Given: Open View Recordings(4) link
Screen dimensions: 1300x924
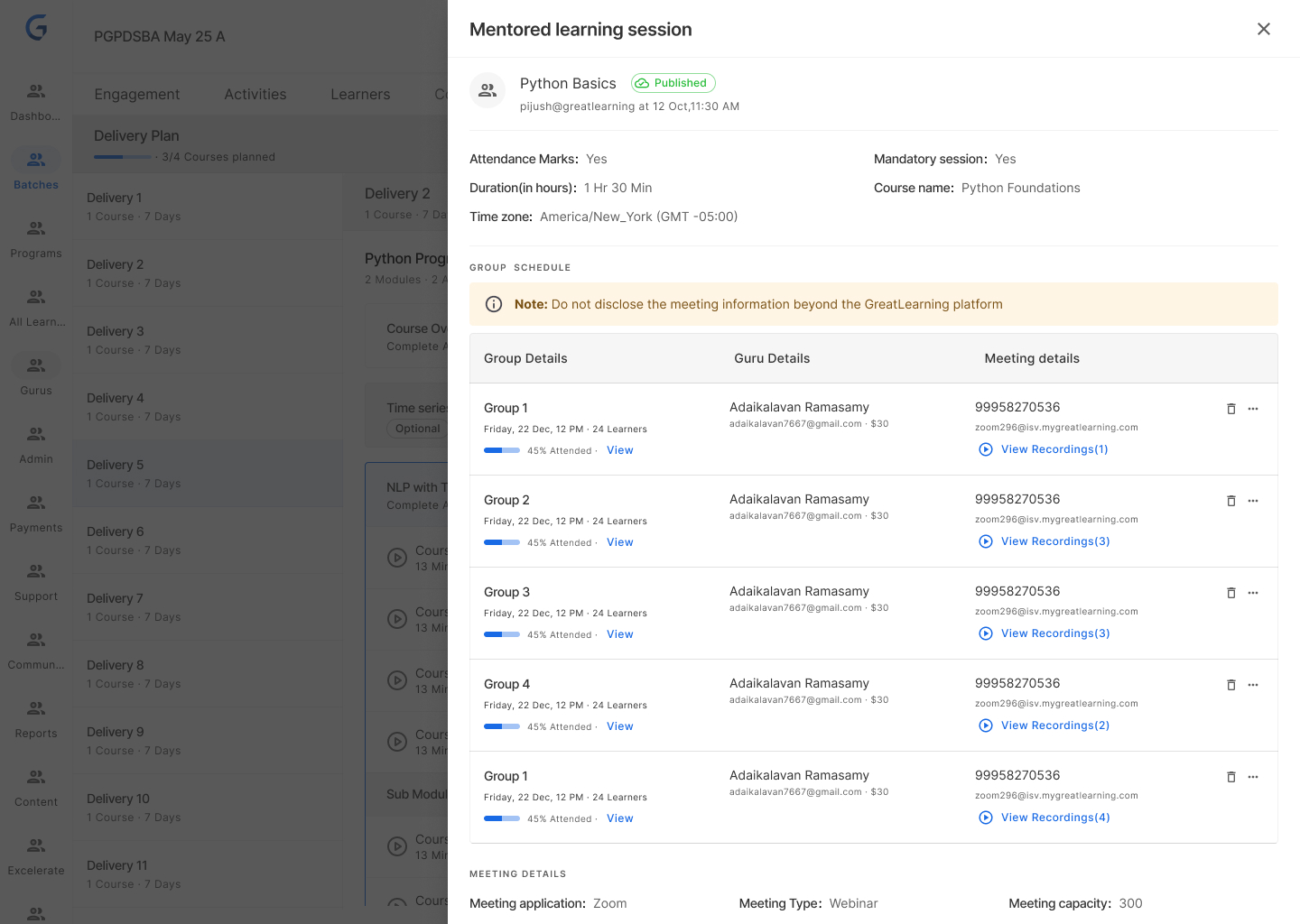Looking at the screenshot, I should point(1045,818).
